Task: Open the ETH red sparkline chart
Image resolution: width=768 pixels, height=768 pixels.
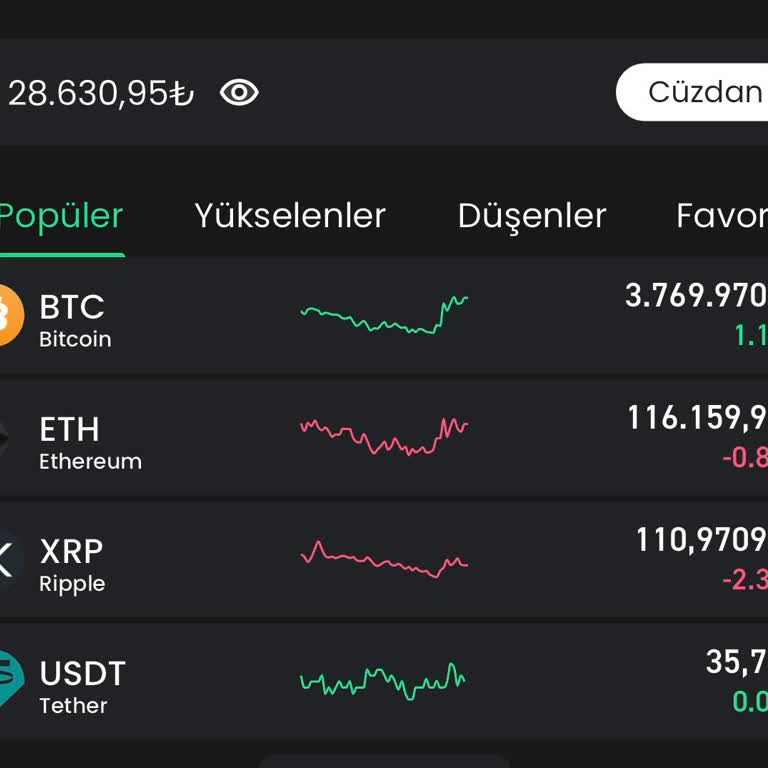Action: (x=384, y=437)
